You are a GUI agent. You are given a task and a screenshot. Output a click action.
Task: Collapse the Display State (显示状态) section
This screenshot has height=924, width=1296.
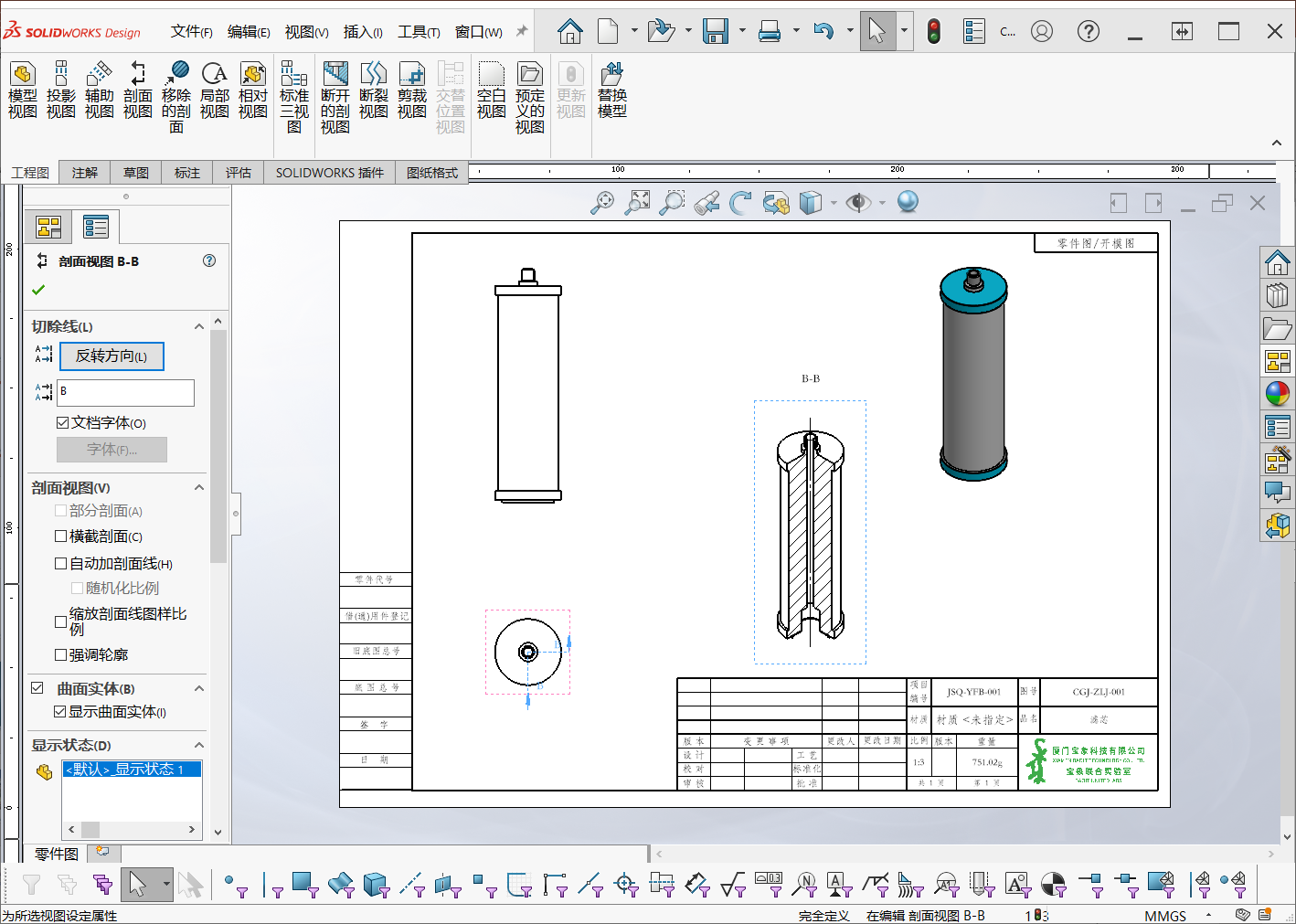(199, 745)
